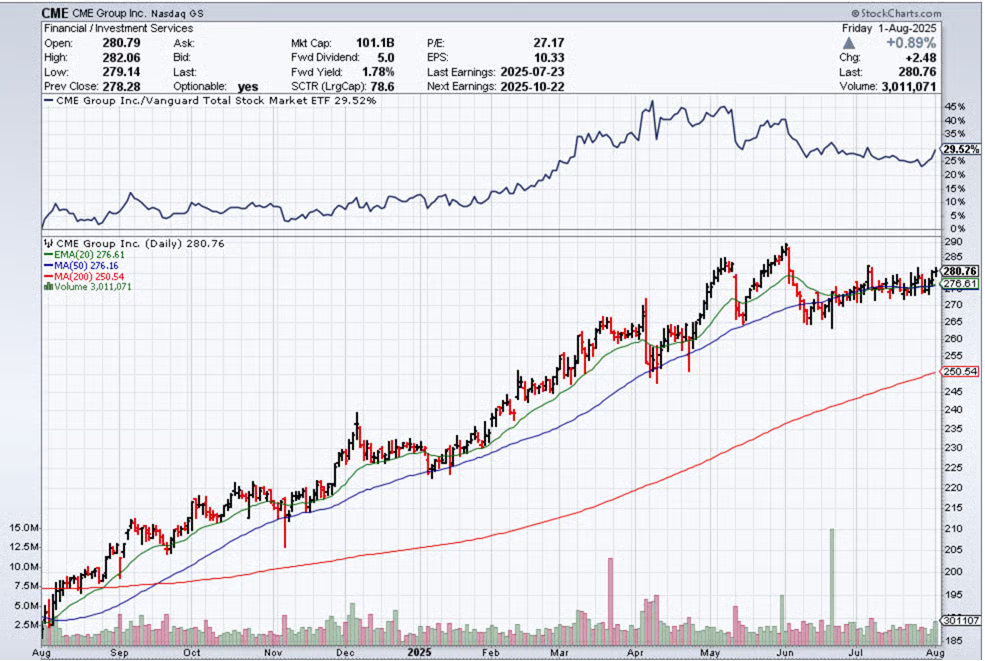
Task: Click the 2.5M label on the volume axis
Action: coord(26,625)
